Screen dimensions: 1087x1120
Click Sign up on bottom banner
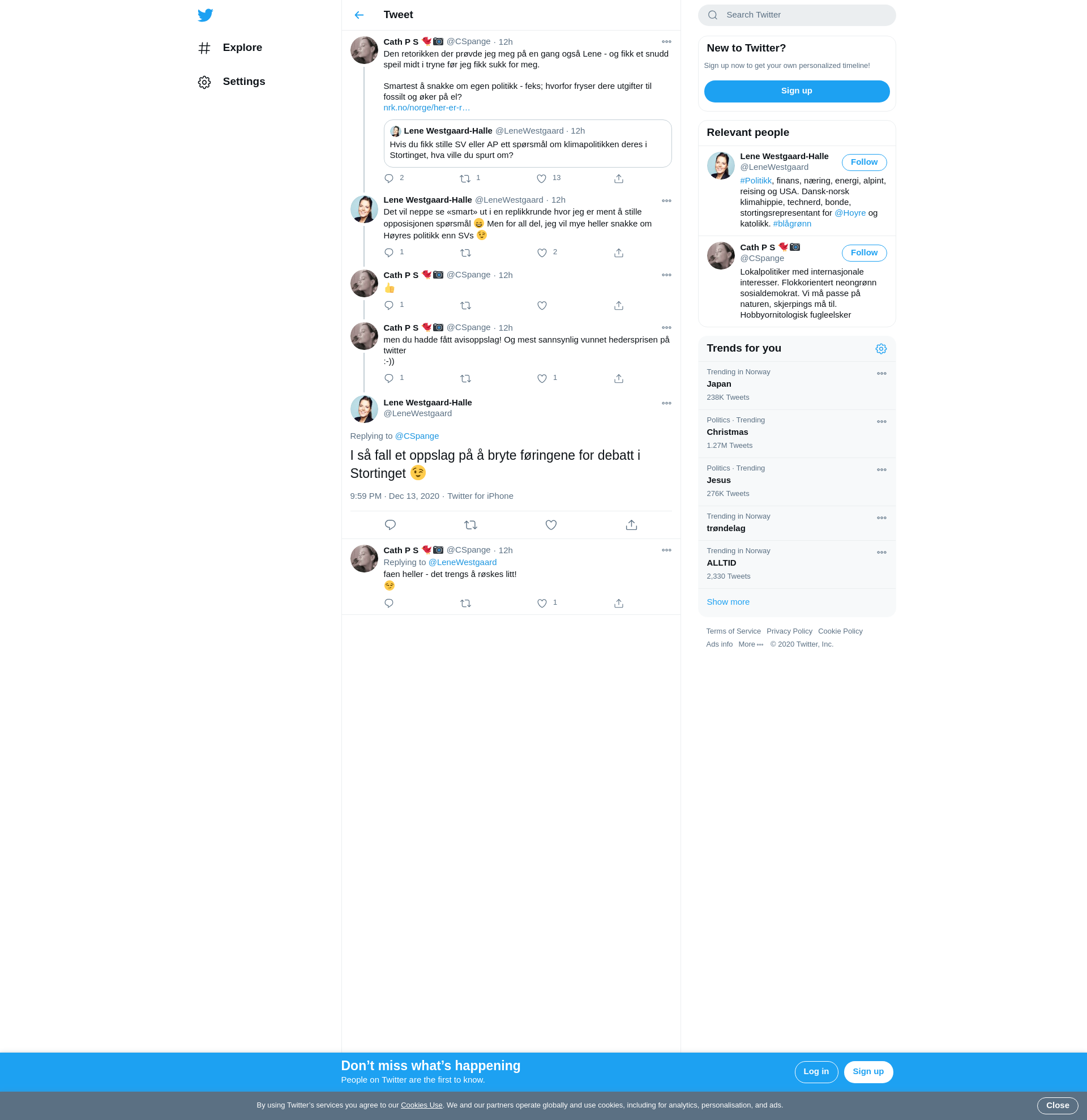coord(868,1071)
